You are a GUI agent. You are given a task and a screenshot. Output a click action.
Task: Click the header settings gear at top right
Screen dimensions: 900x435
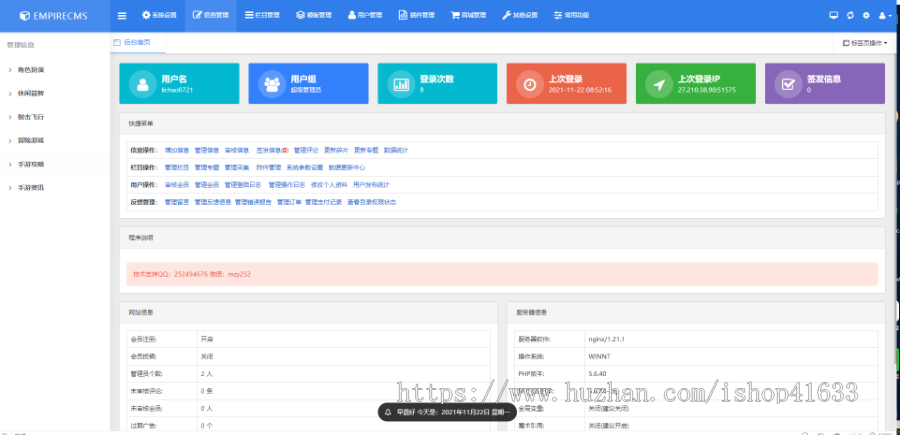pyautogui.click(x=866, y=15)
